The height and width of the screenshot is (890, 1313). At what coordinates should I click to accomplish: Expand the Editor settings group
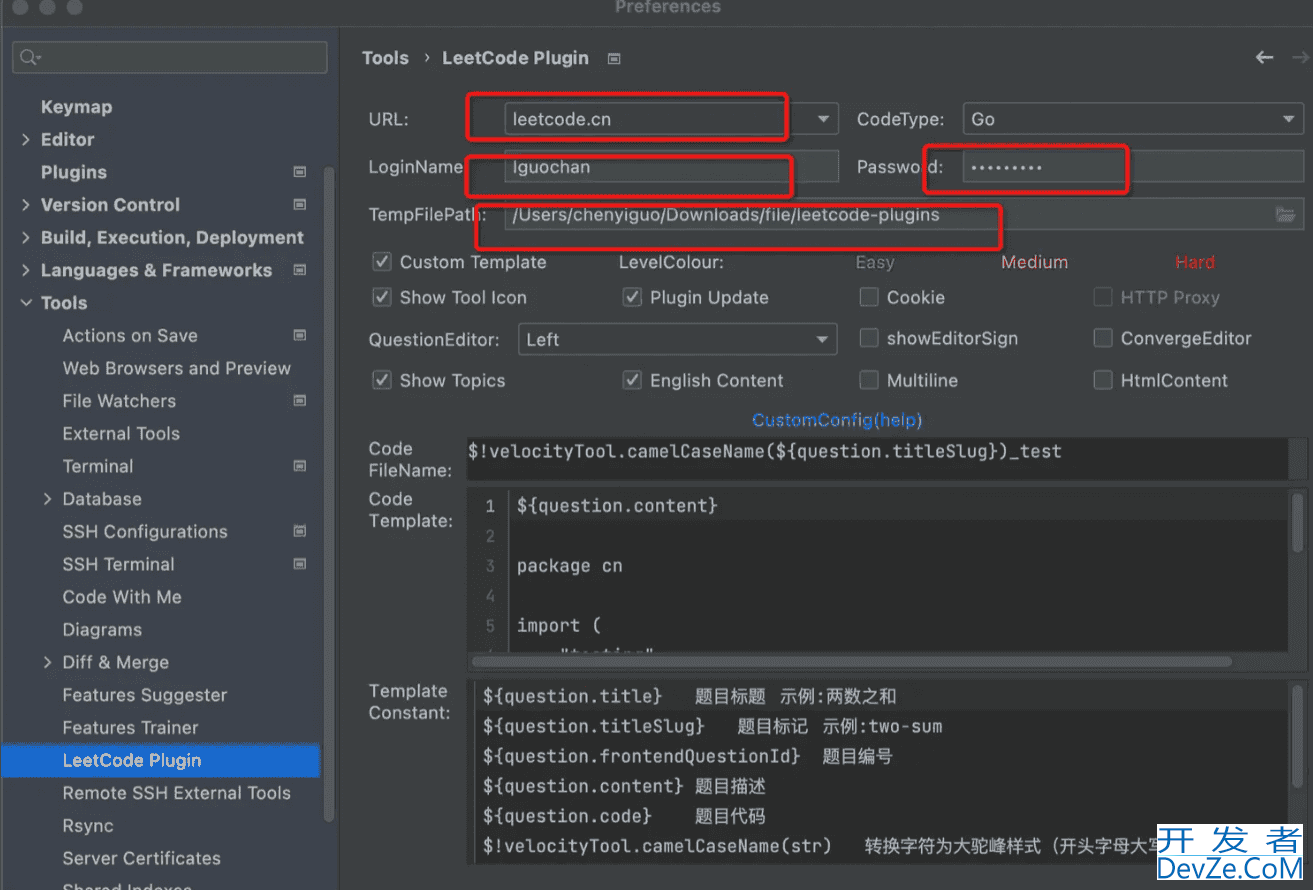26,140
